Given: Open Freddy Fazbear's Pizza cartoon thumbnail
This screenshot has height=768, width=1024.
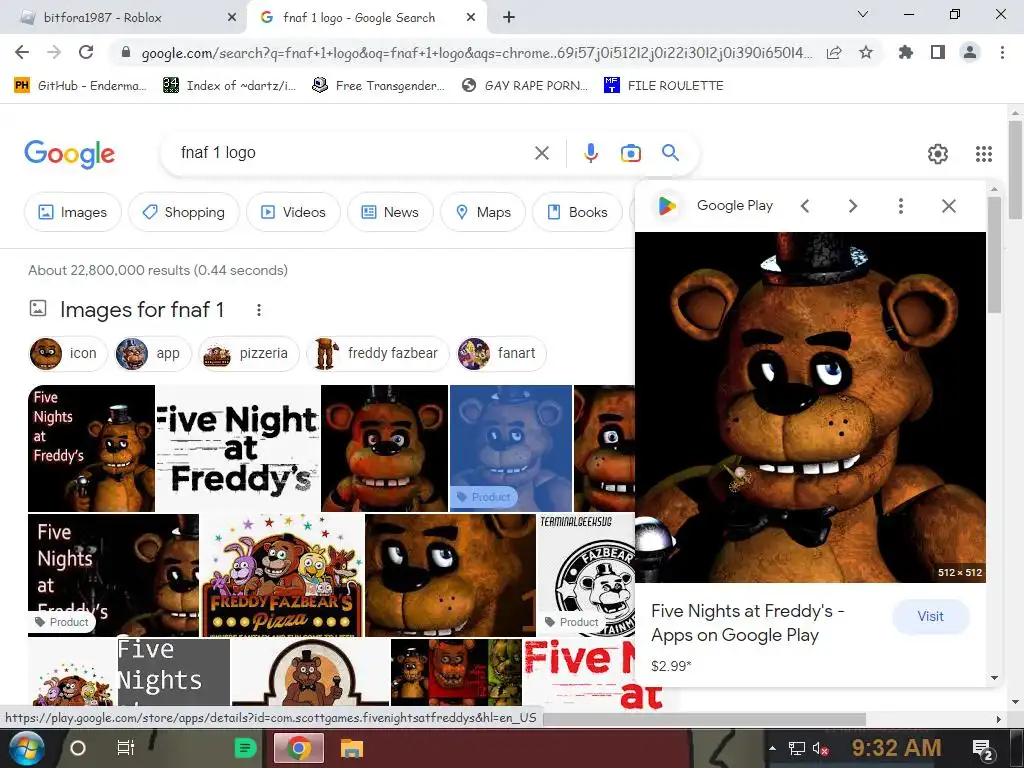Looking at the screenshot, I should [x=282, y=575].
